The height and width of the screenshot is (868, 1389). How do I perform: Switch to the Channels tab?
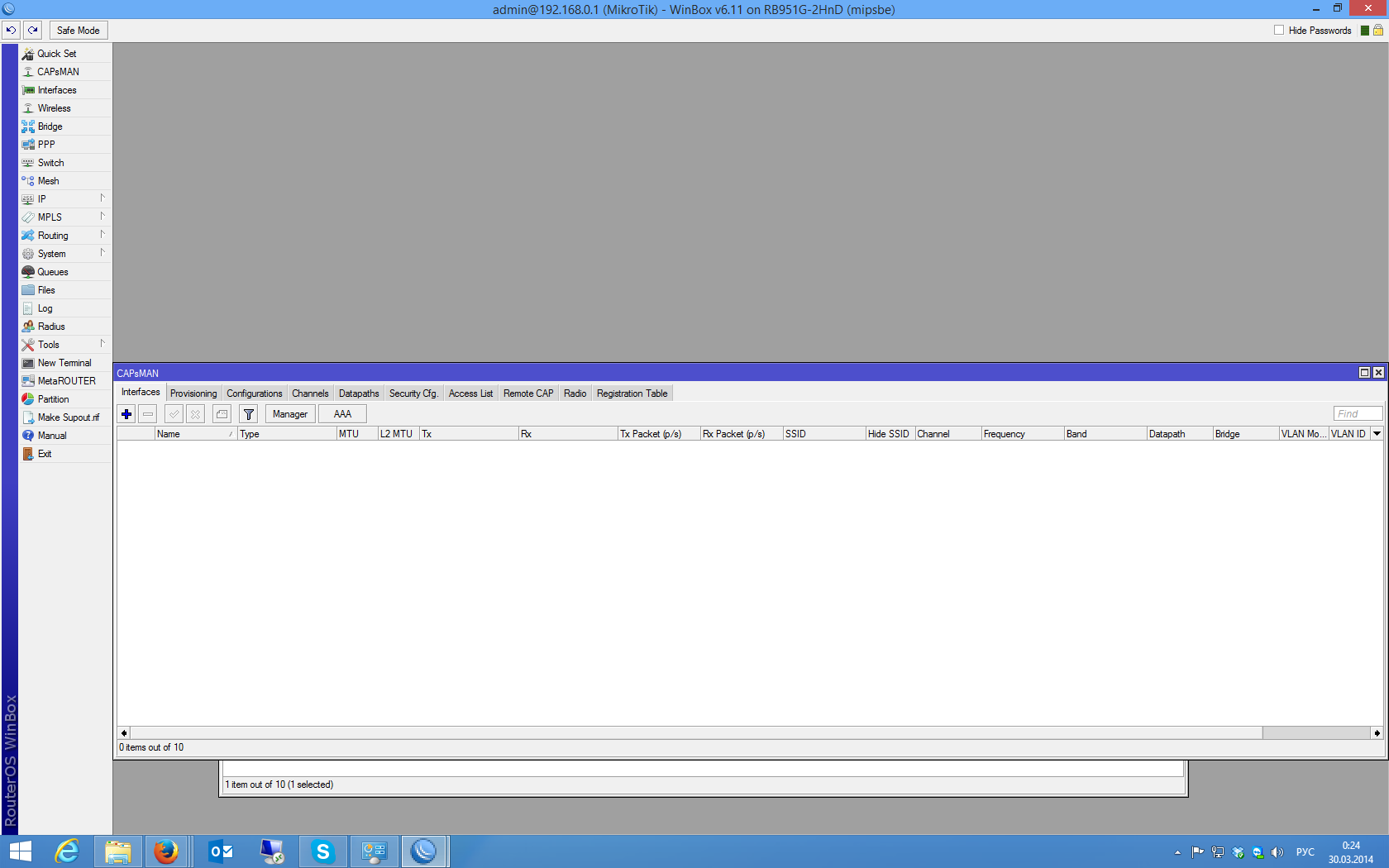pyautogui.click(x=310, y=393)
